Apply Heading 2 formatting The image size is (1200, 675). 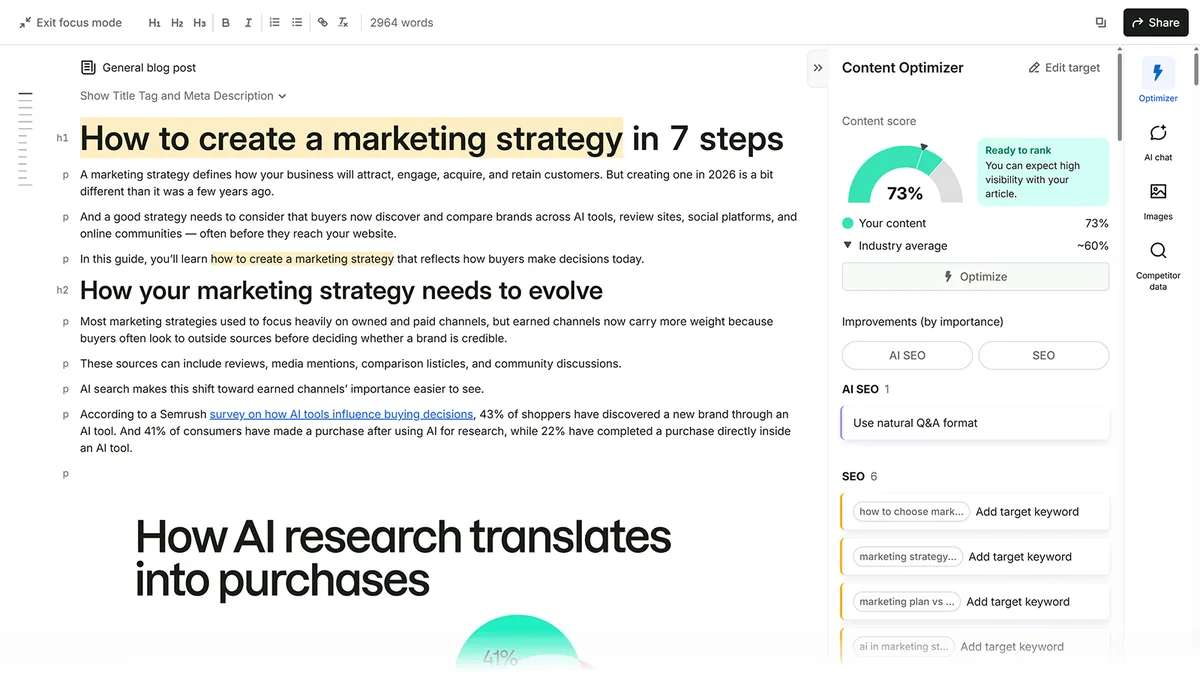pos(177,22)
